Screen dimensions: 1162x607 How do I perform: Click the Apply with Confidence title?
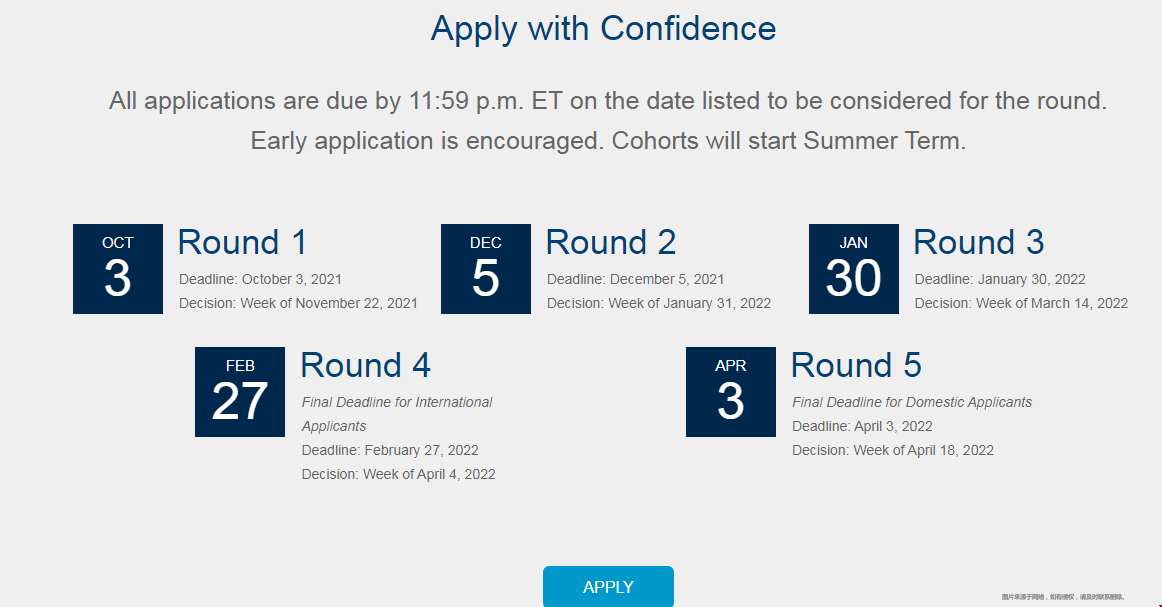tap(603, 29)
